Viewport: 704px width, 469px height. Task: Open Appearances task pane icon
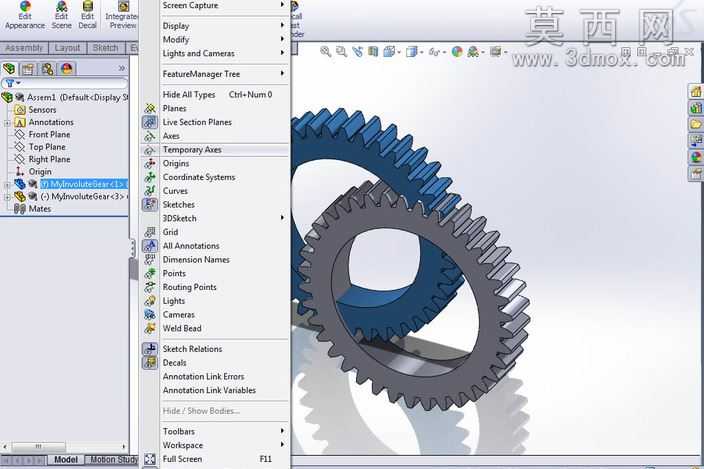(x=696, y=157)
